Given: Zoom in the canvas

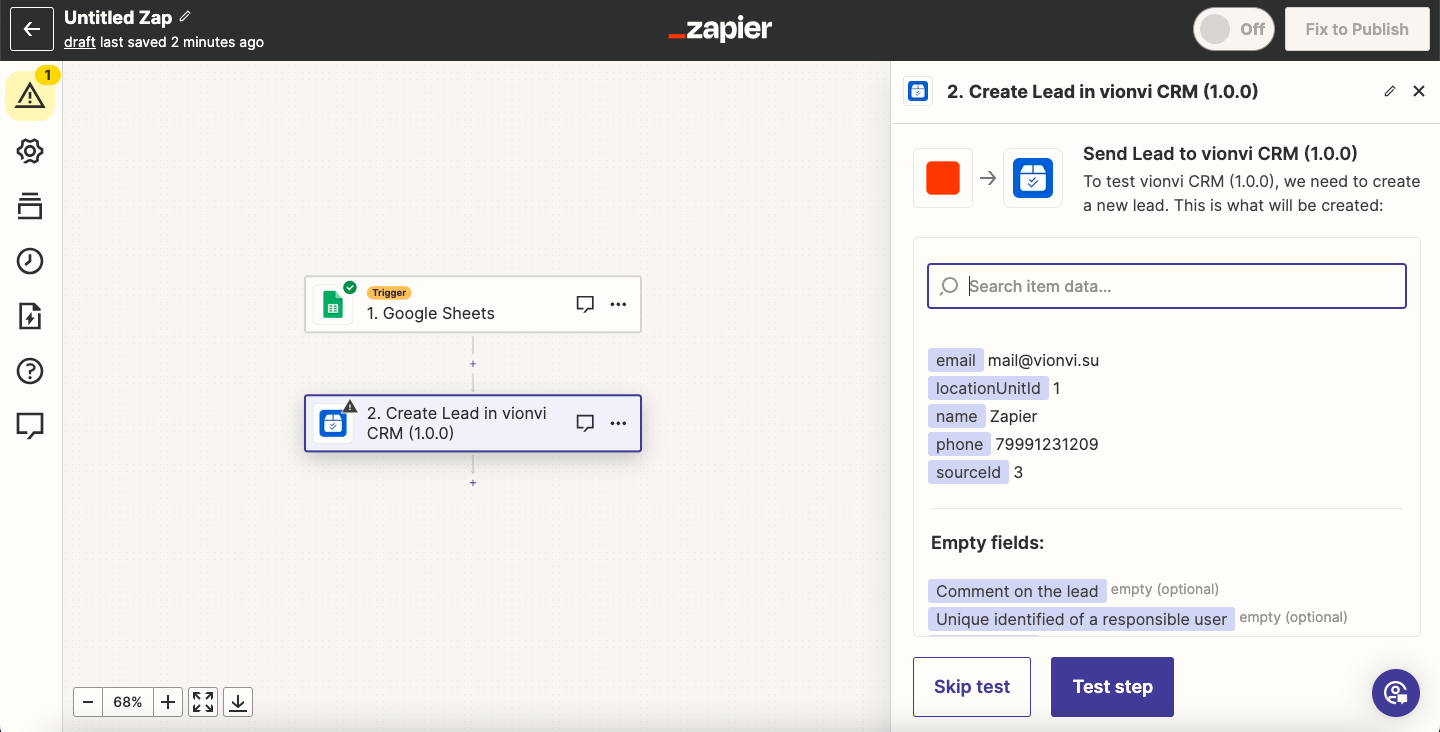Looking at the screenshot, I should pyautogui.click(x=168, y=702).
